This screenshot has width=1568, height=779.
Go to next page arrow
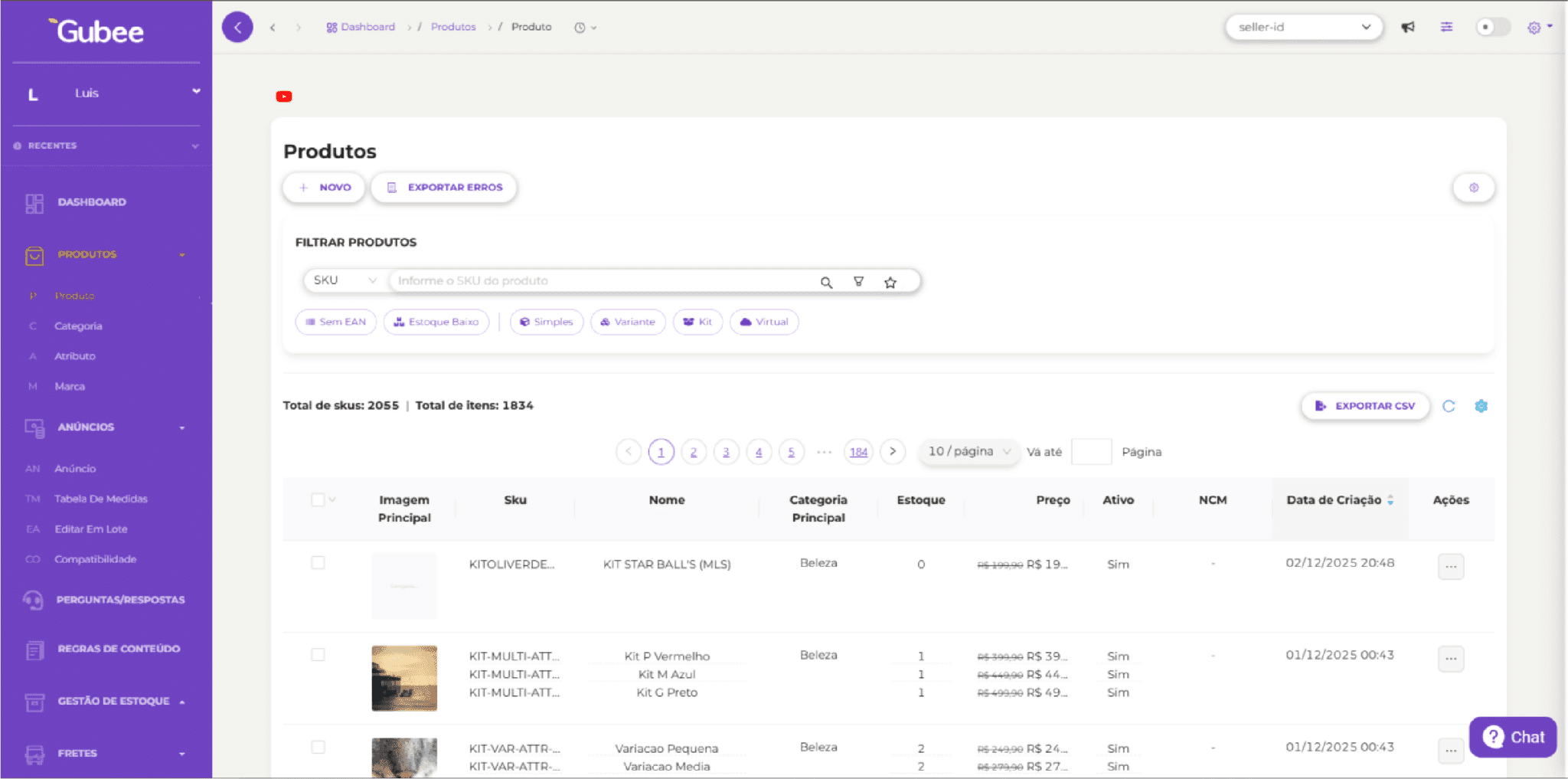point(893,452)
